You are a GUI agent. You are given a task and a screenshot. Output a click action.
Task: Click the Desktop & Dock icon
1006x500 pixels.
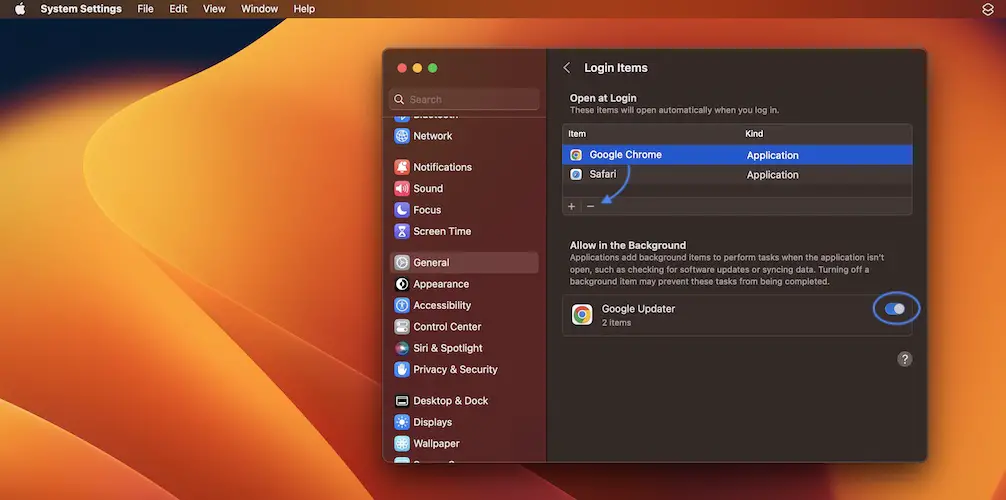(x=402, y=401)
